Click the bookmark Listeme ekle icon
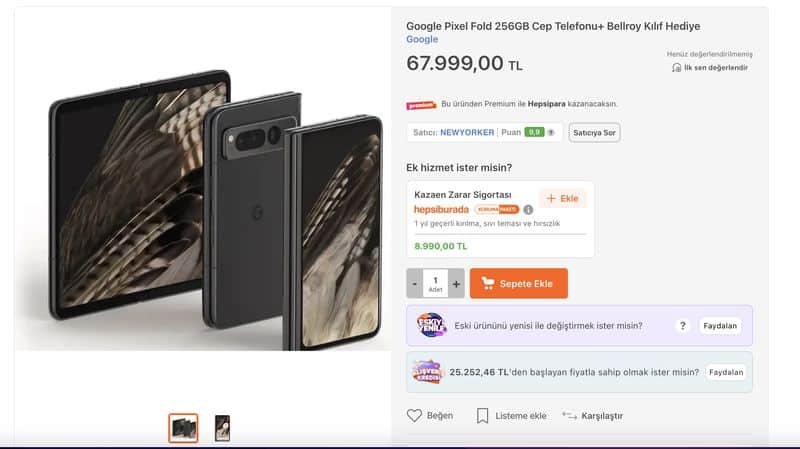Viewport: 800px width, 449px height. (482, 415)
